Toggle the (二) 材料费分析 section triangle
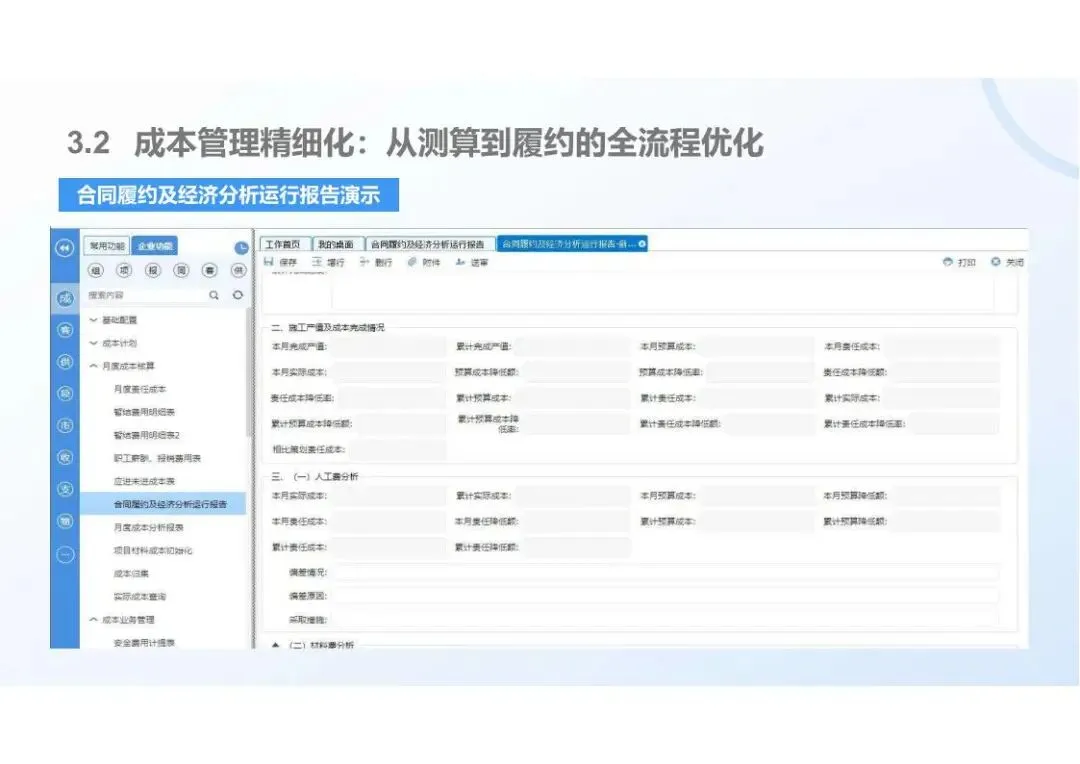 coord(276,646)
